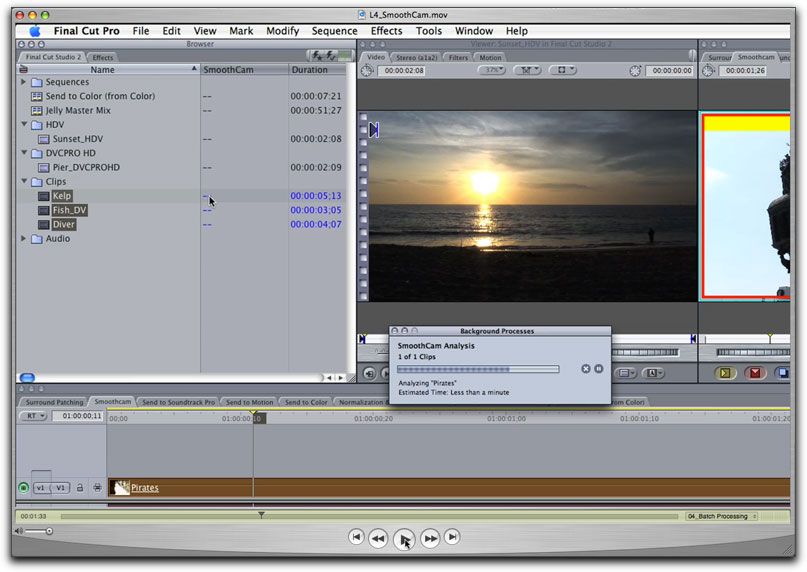Image resolution: width=807 pixels, height=572 pixels.
Task: Open Surround Patching timeline tab
Action: (54, 402)
